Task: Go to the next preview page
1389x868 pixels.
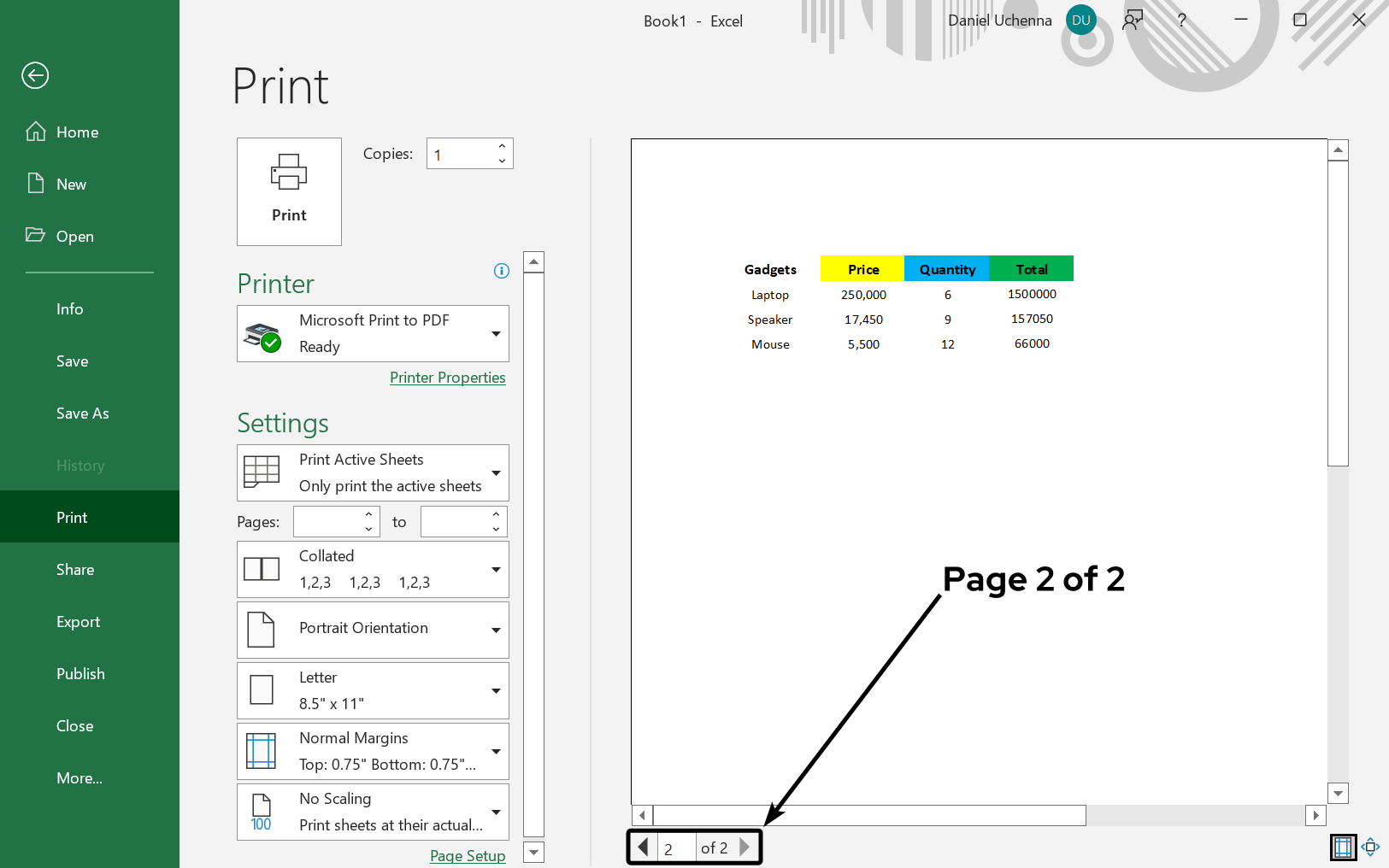Action: pyautogui.click(x=745, y=847)
